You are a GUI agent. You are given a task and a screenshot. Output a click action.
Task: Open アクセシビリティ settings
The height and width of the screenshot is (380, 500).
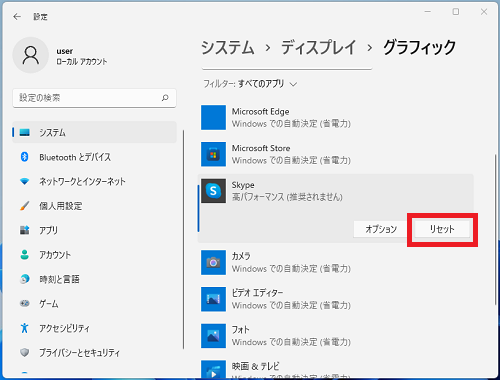pos(94,328)
